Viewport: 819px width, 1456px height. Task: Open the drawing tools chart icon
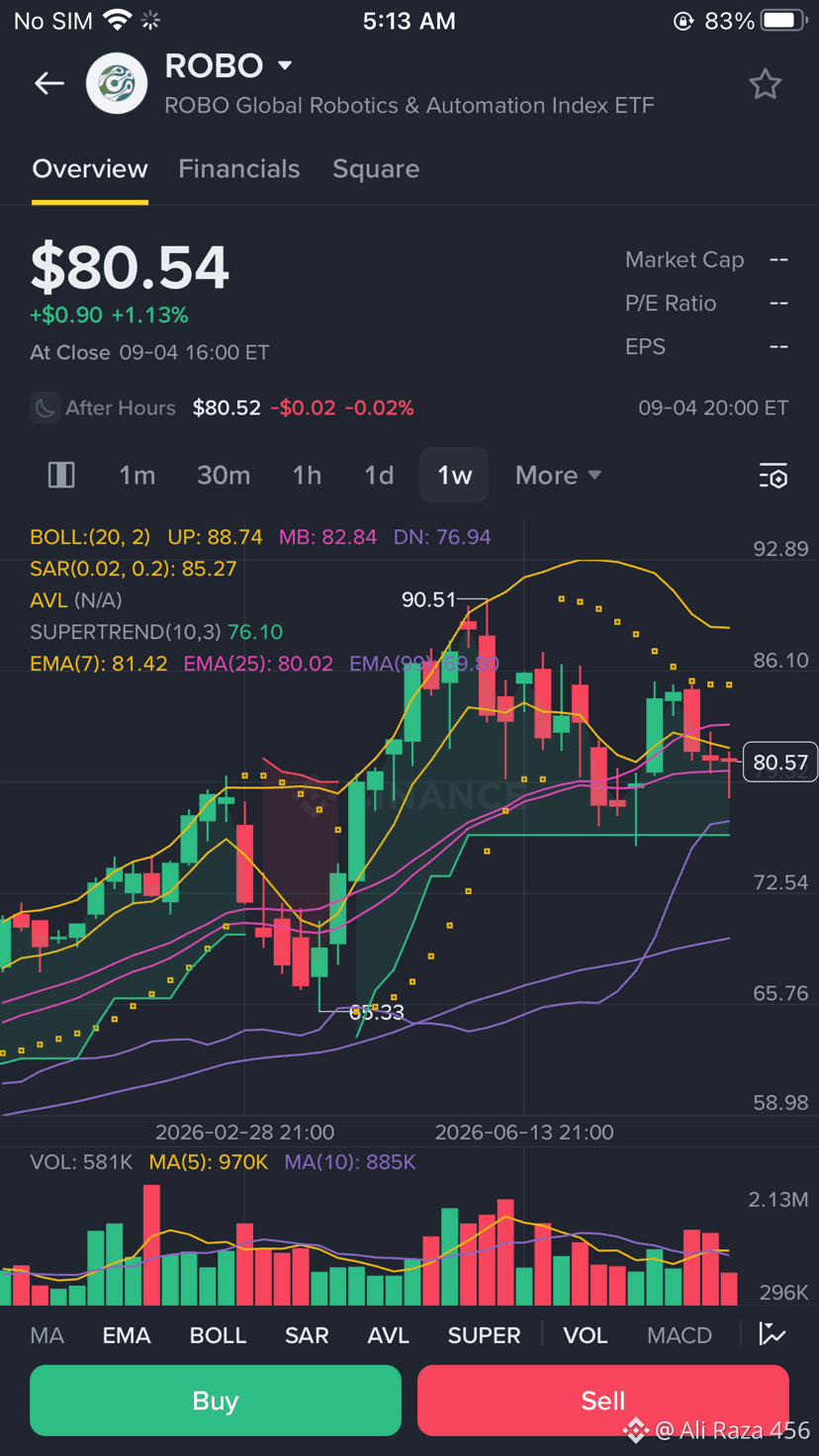[x=773, y=1334]
